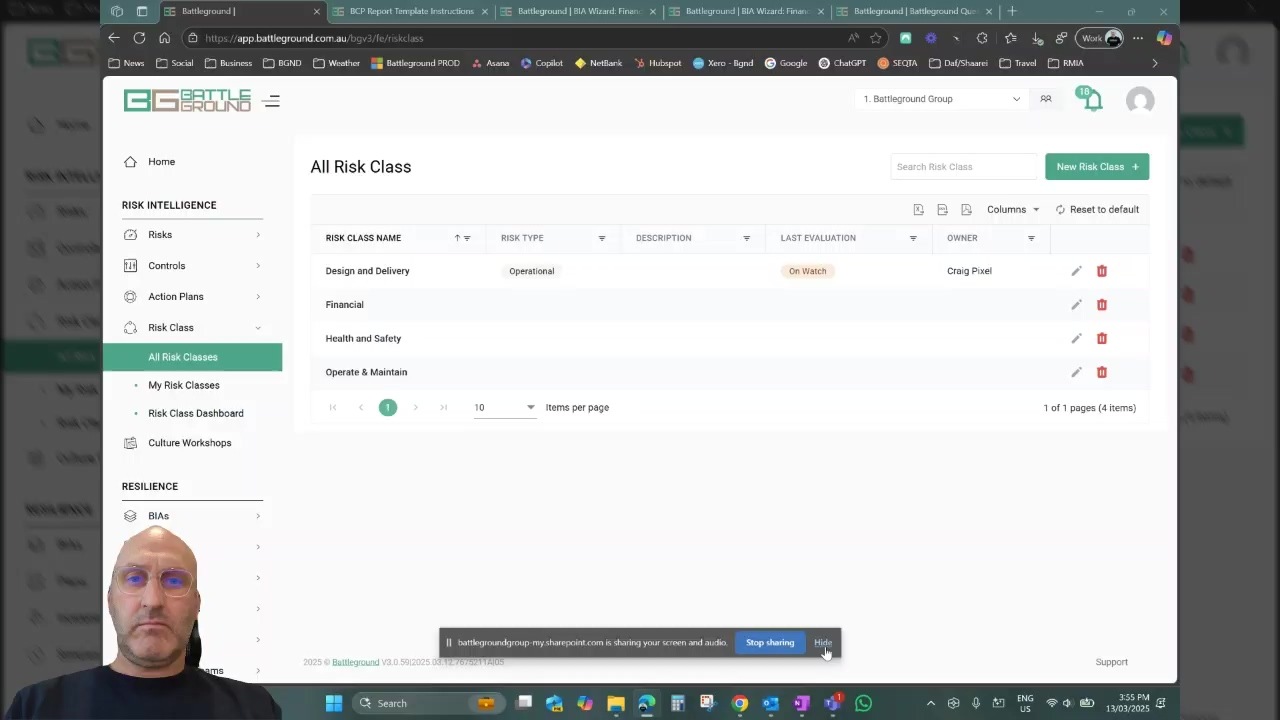
Task: Open Risk Class Dashboard menu item
Action: click(x=196, y=413)
